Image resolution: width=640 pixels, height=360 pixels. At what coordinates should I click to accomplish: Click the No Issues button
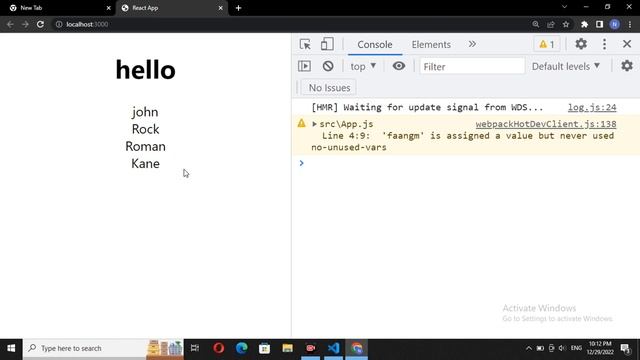click(329, 87)
